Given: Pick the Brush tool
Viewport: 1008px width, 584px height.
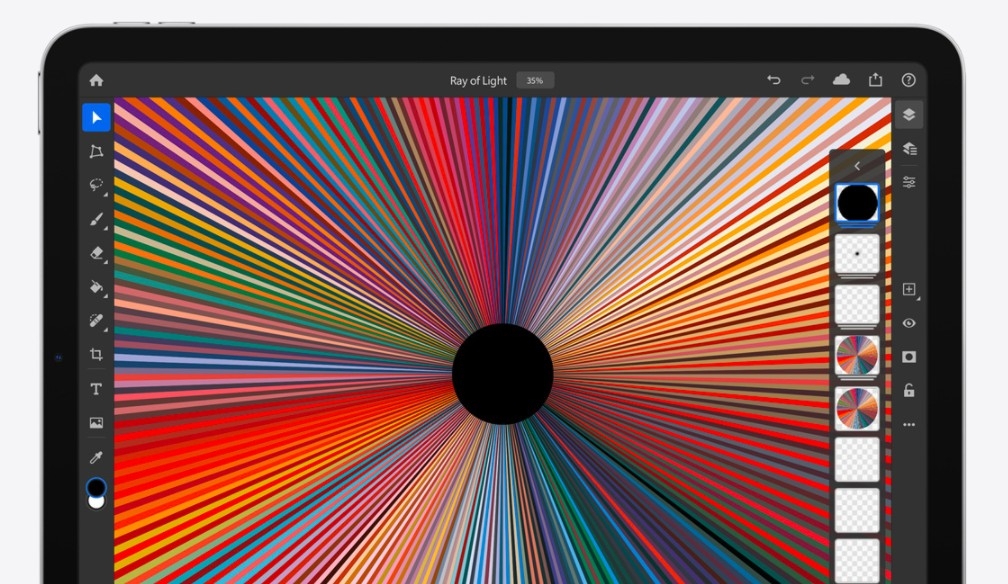Looking at the screenshot, I should (96, 219).
